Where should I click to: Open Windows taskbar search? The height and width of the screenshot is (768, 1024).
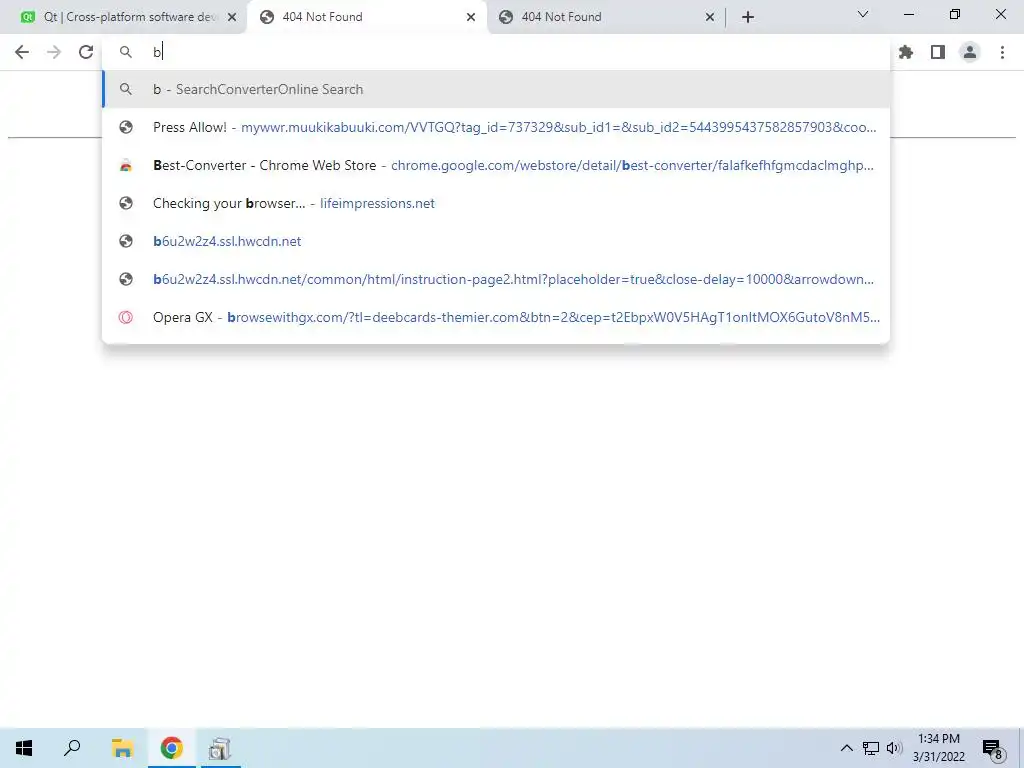click(72, 748)
